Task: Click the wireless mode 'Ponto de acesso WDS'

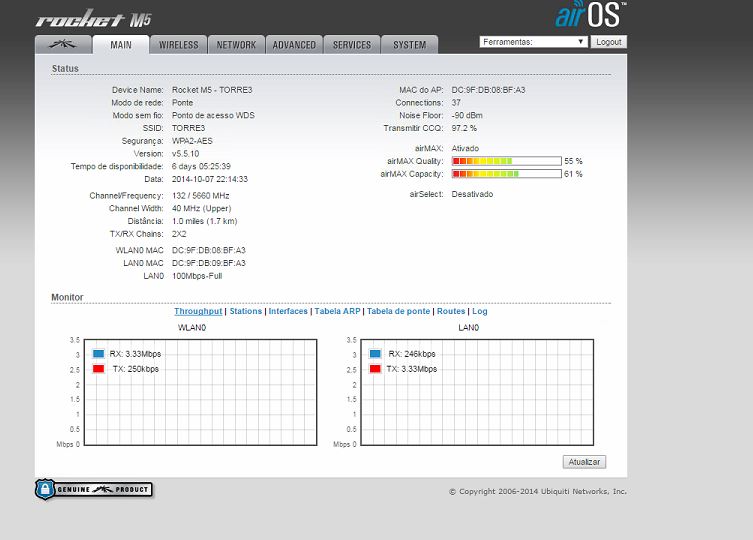Action: pyautogui.click(x=213, y=115)
